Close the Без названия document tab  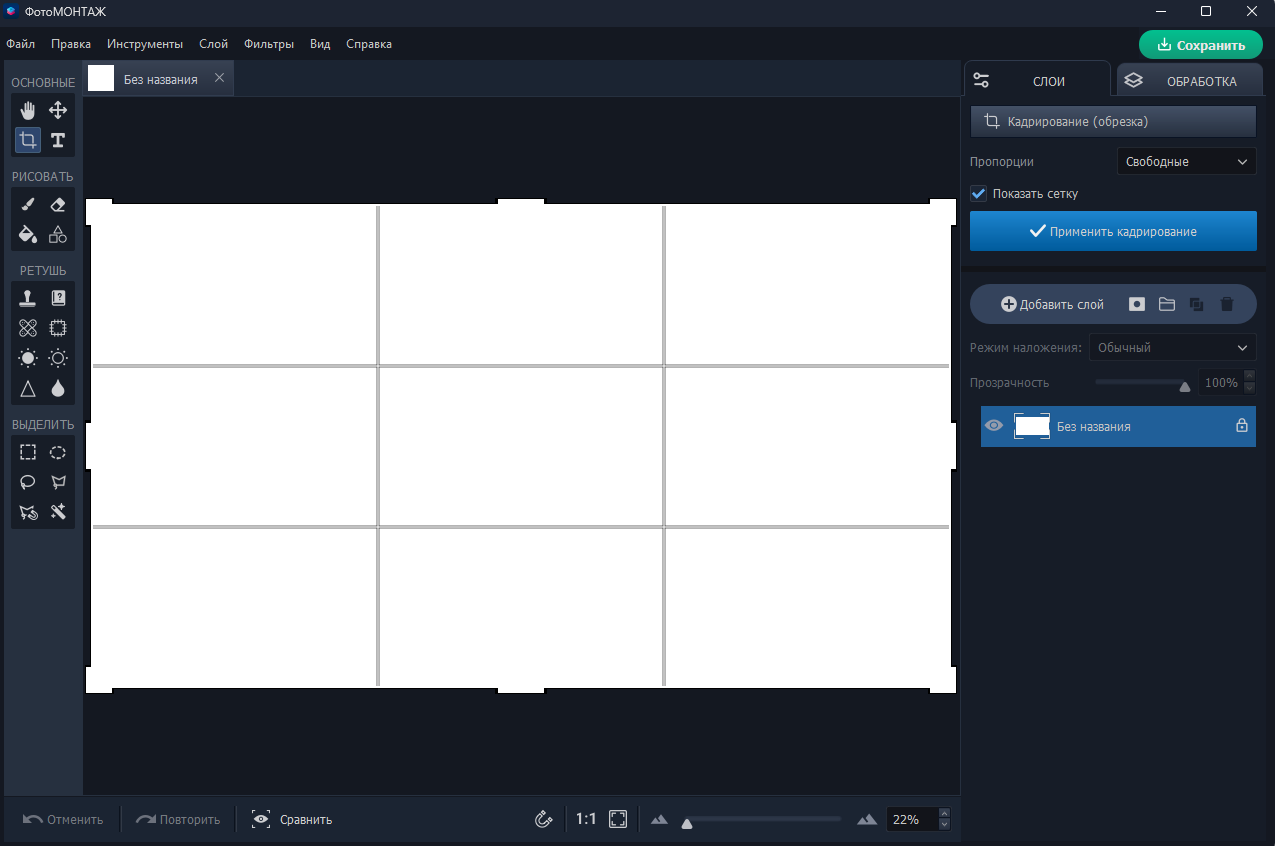[219, 78]
